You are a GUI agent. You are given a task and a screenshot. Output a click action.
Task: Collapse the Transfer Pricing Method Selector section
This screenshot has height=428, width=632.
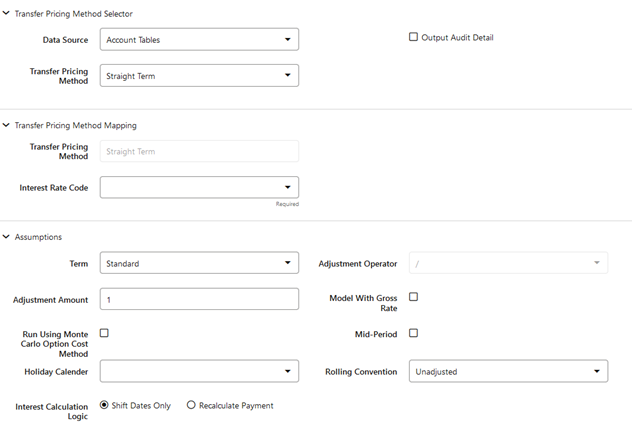pyautogui.click(x=6, y=13)
